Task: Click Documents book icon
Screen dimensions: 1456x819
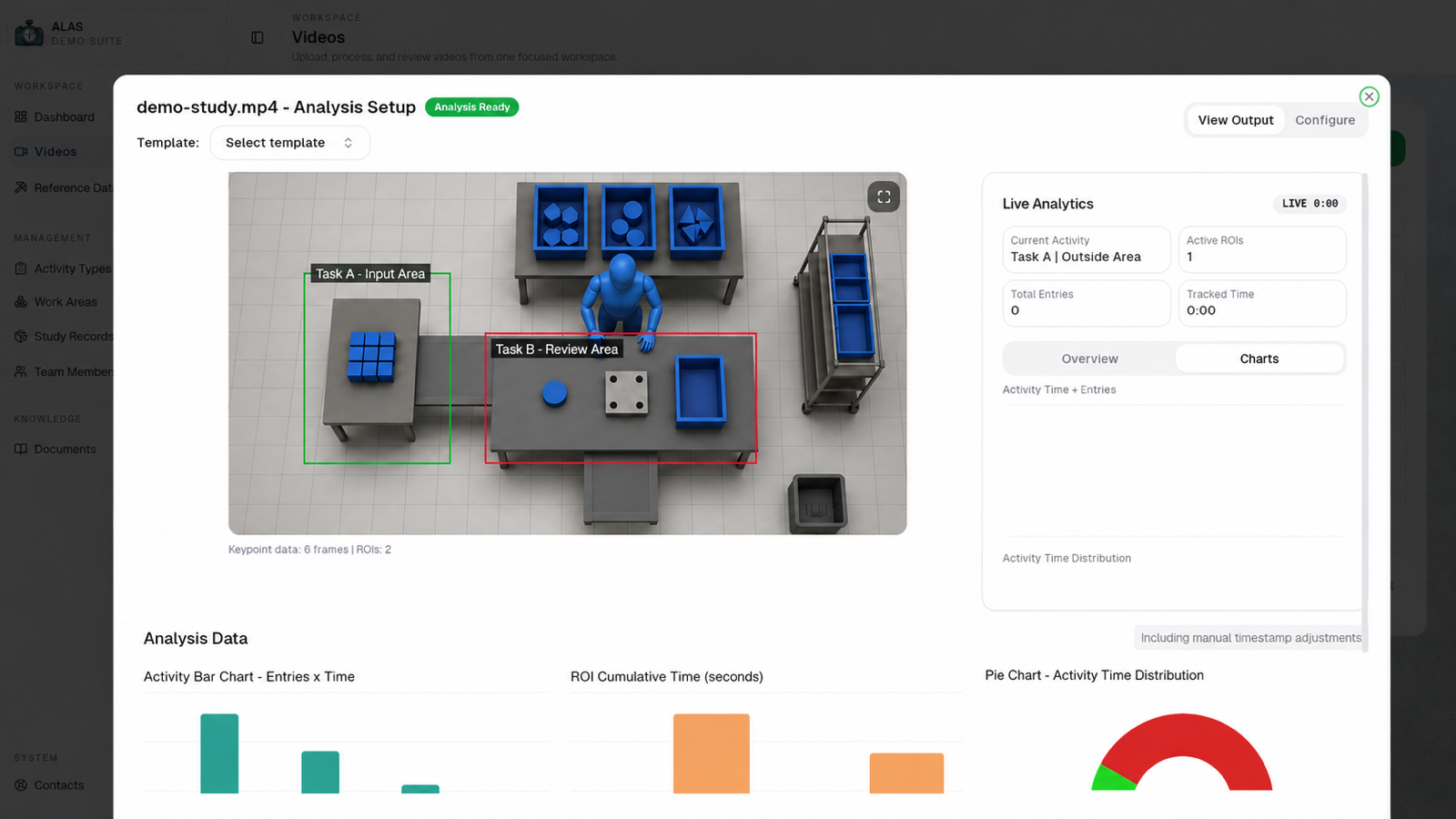Action: 21,449
